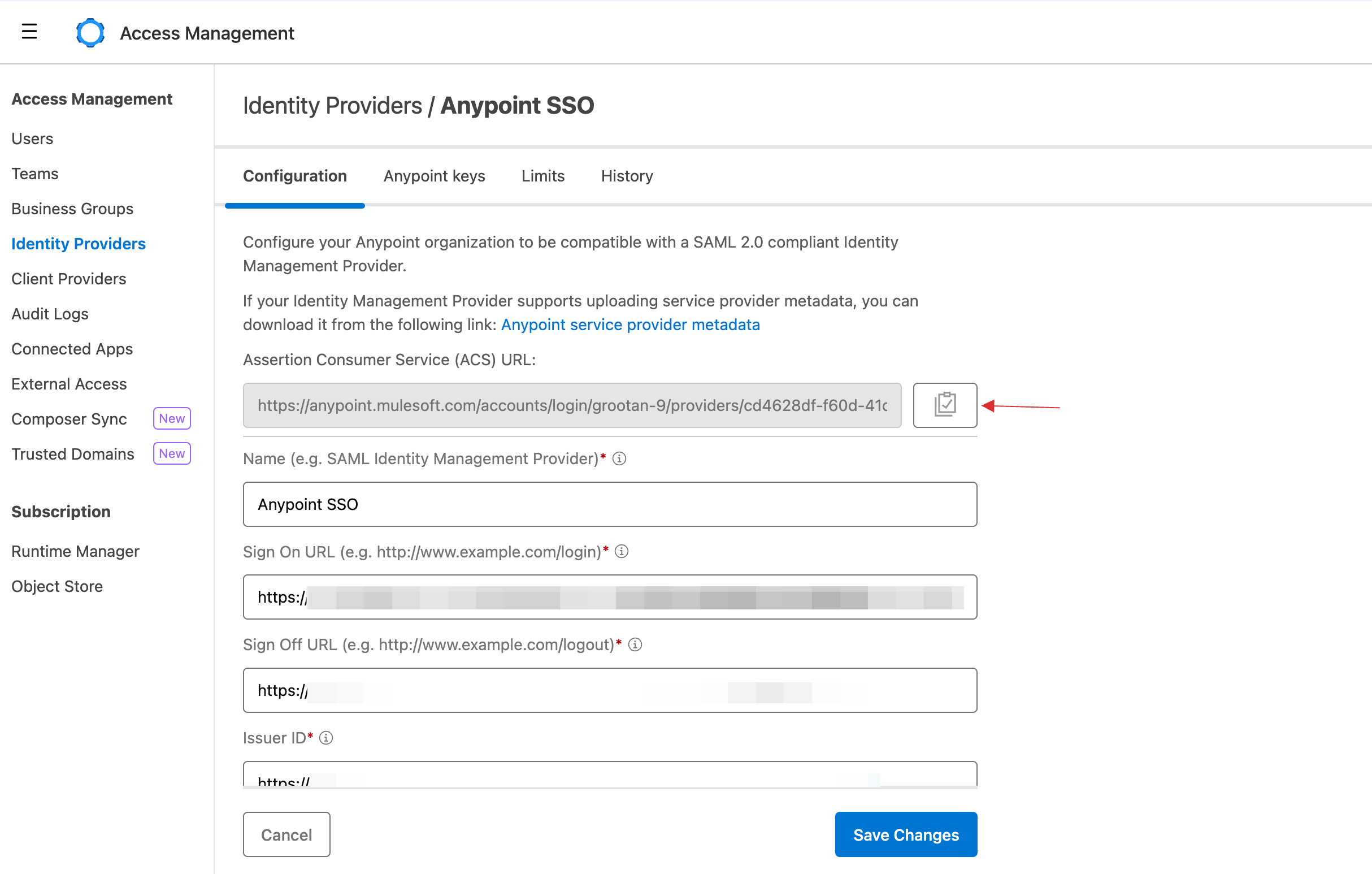Open the Limits tab

[543, 175]
